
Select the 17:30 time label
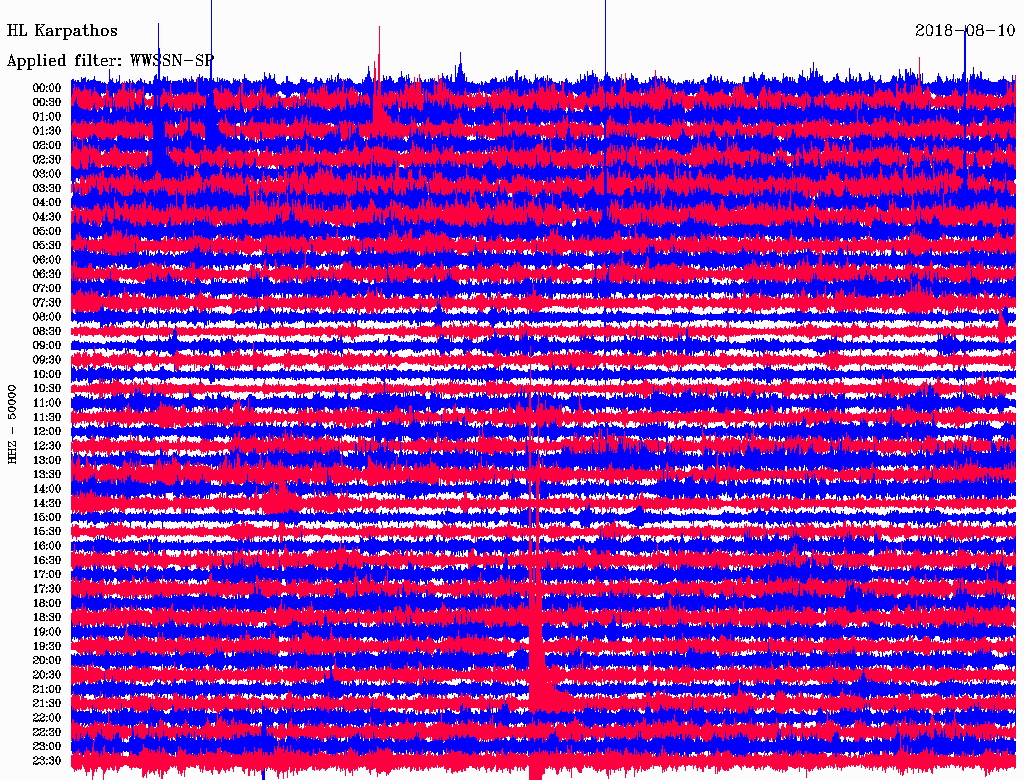pyautogui.click(x=47, y=589)
